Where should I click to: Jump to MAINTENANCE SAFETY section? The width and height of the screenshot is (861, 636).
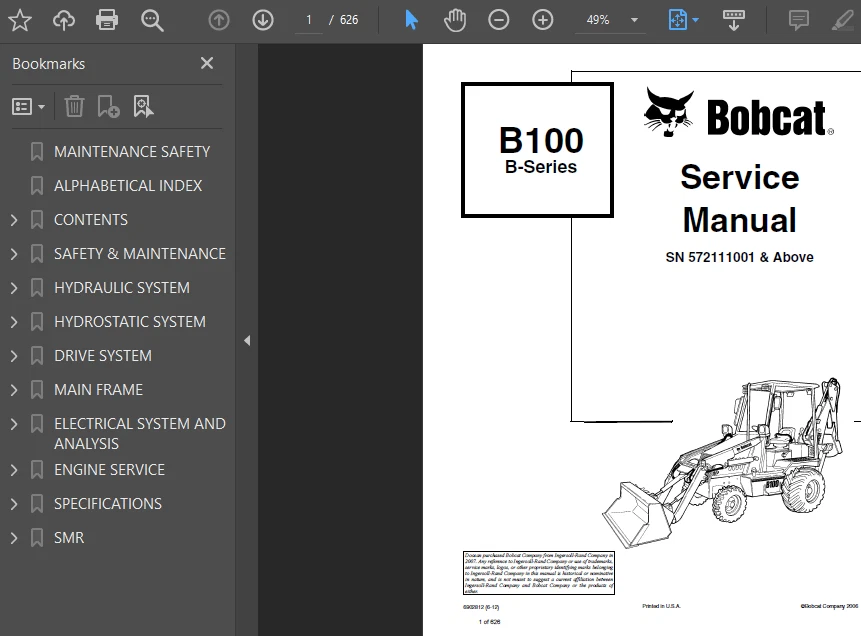131,151
